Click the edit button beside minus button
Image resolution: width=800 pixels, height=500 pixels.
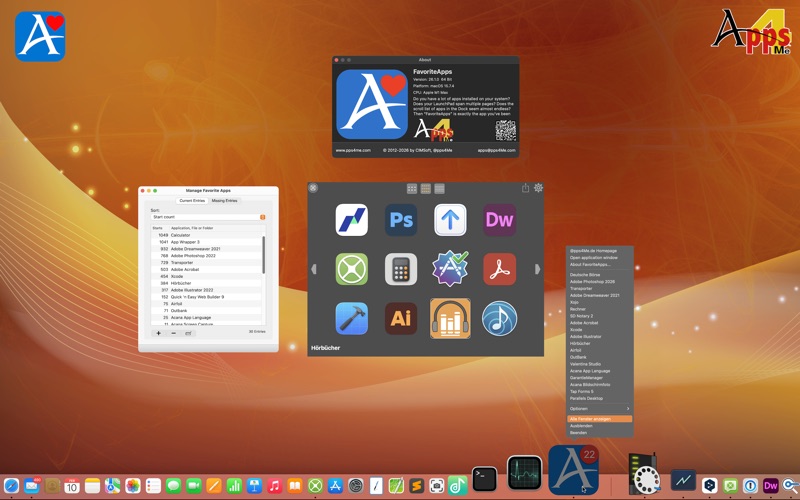(x=188, y=333)
